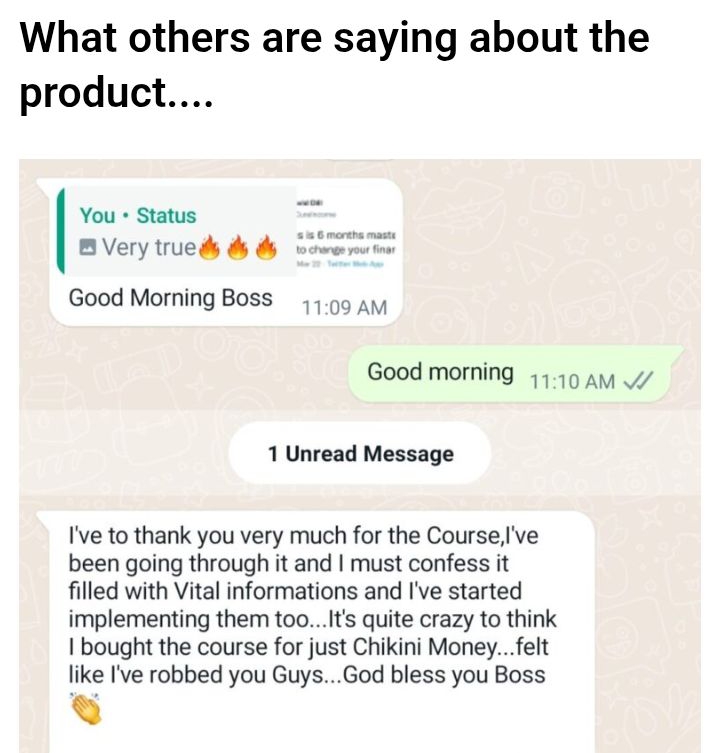Image resolution: width=720 pixels, height=753 pixels.
Task: Select the "God bless you Boss" text
Action: click(444, 674)
